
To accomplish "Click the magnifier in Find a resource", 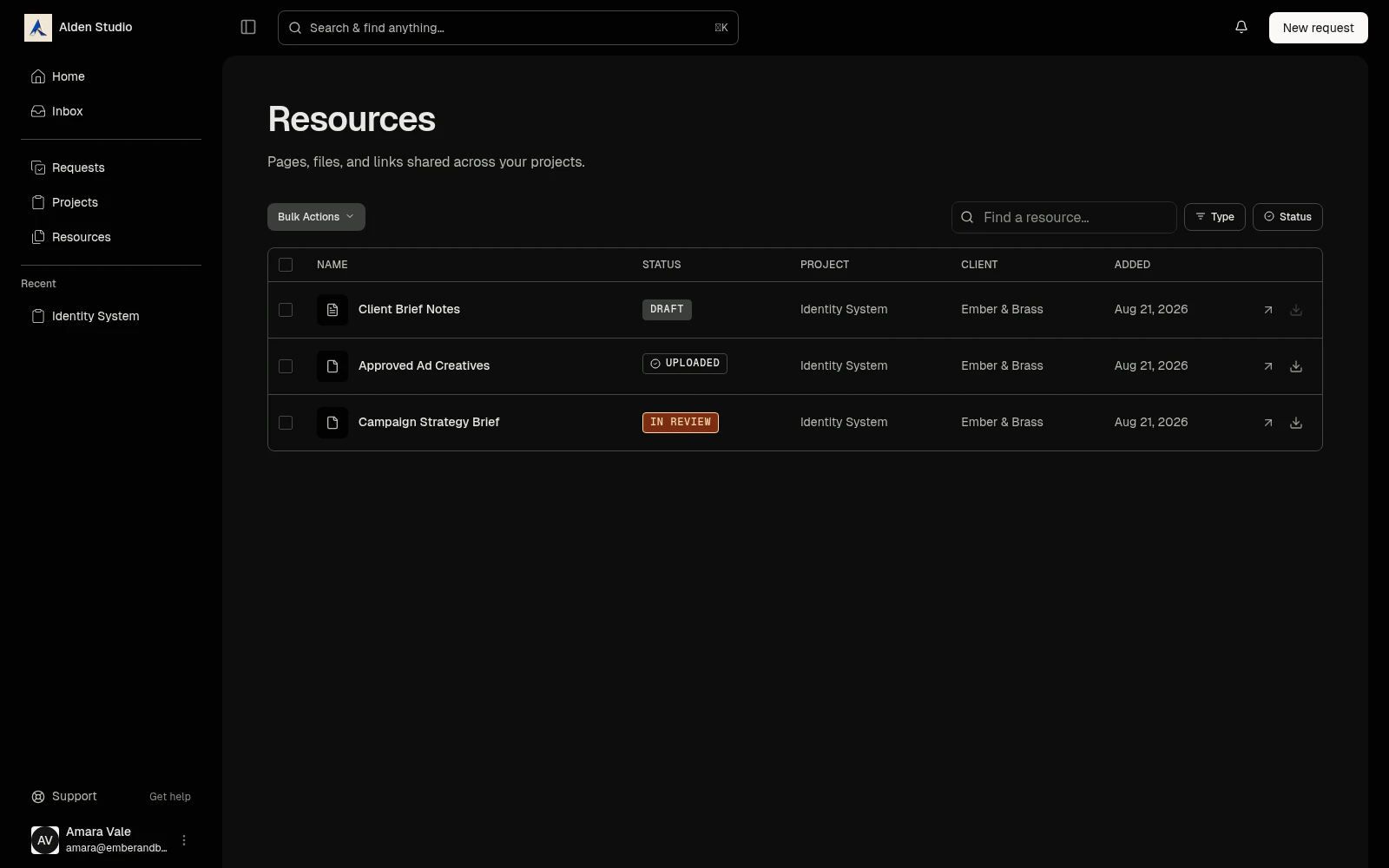I will (967, 217).
